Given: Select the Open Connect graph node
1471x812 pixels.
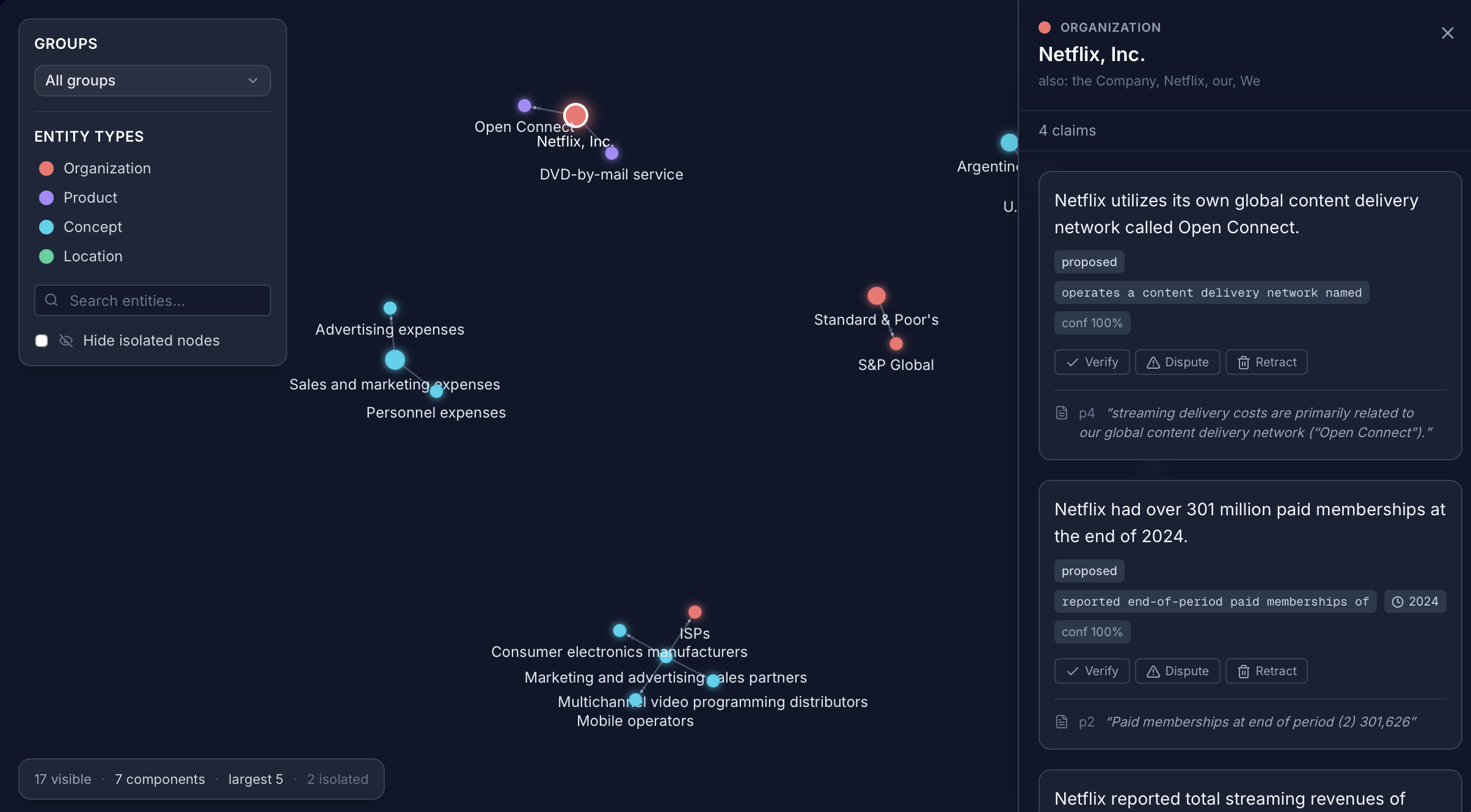Looking at the screenshot, I should pyautogui.click(x=524, y=106).
